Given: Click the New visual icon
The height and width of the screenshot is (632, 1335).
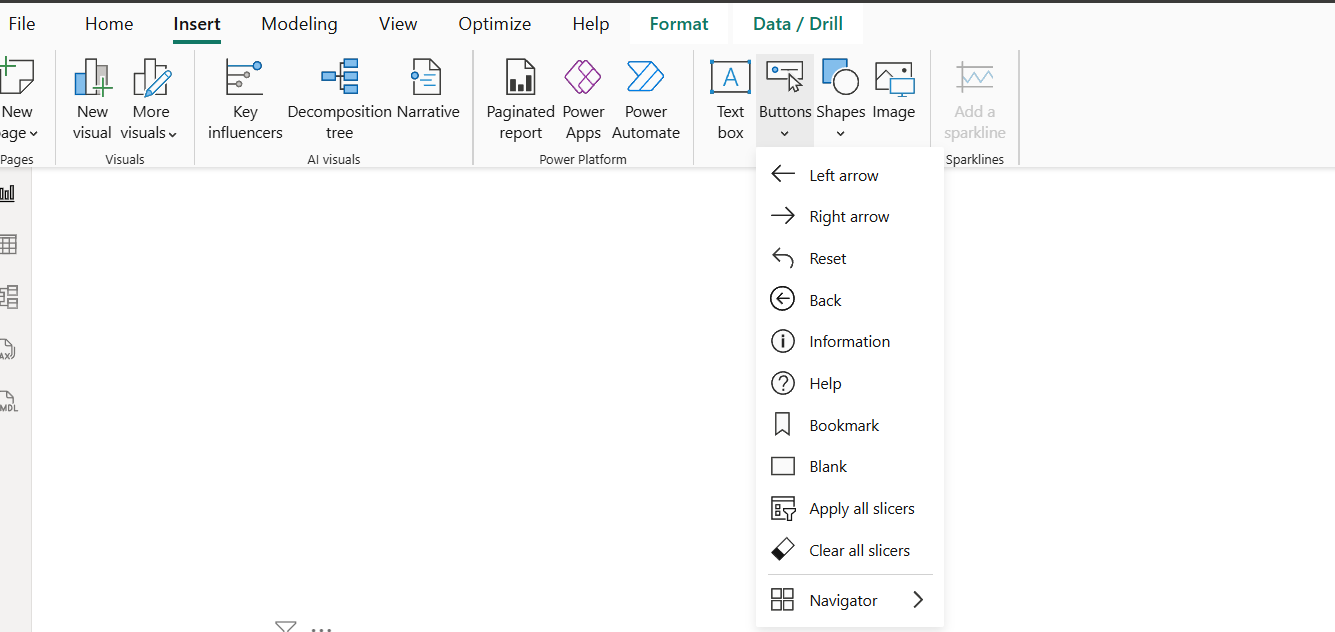Looking at the screenshot, I should (x=92, y=99).
